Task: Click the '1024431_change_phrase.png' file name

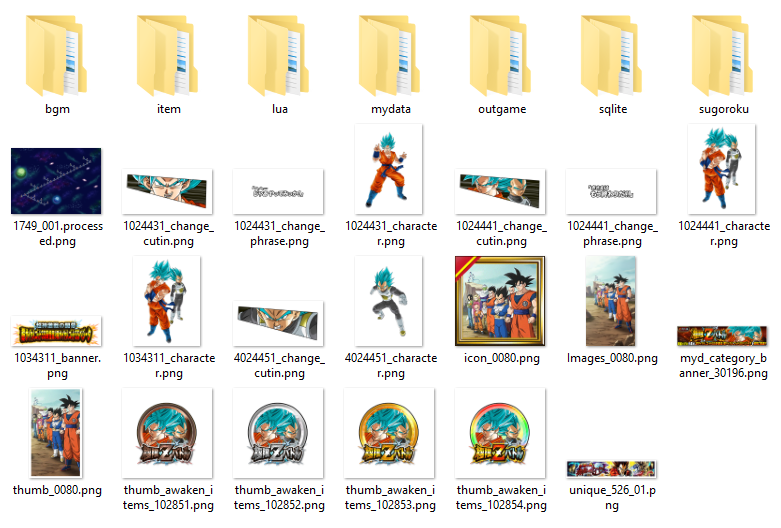Action: (x=279, y=234)
